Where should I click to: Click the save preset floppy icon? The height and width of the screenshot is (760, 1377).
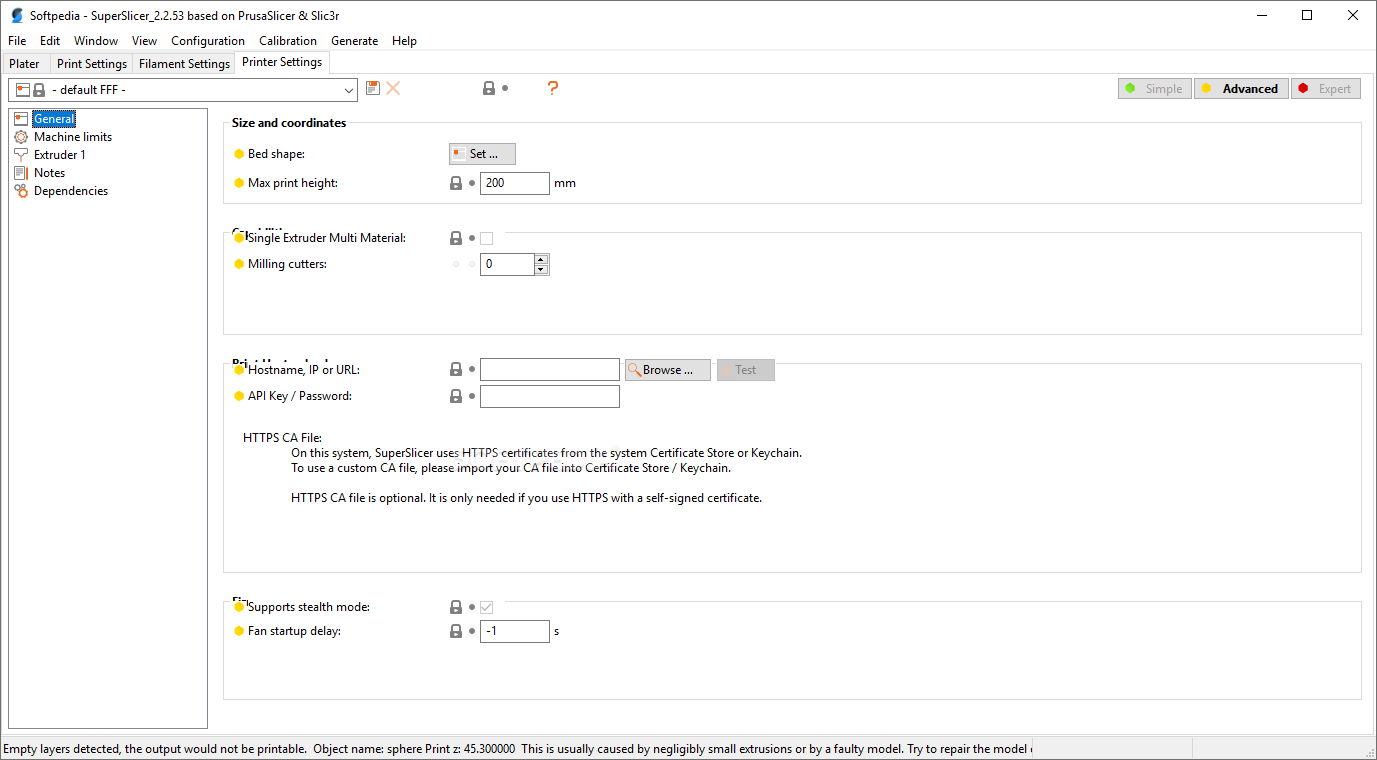(x=373, y=88)
